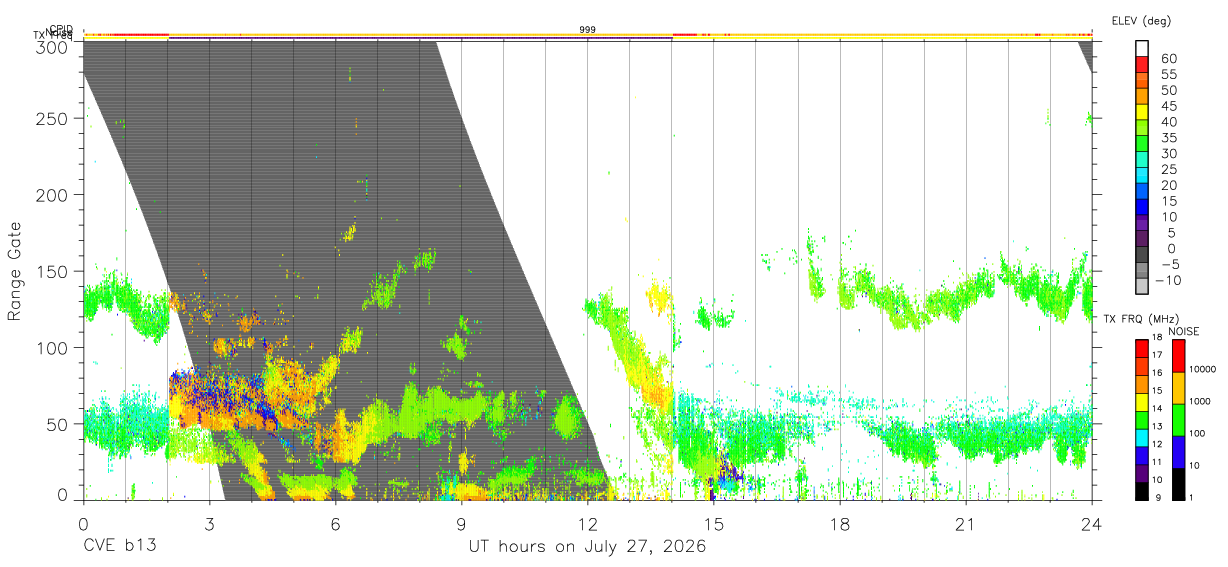
Task: Click the 'CVE b13' radar label
Action: tap(120, 547)
